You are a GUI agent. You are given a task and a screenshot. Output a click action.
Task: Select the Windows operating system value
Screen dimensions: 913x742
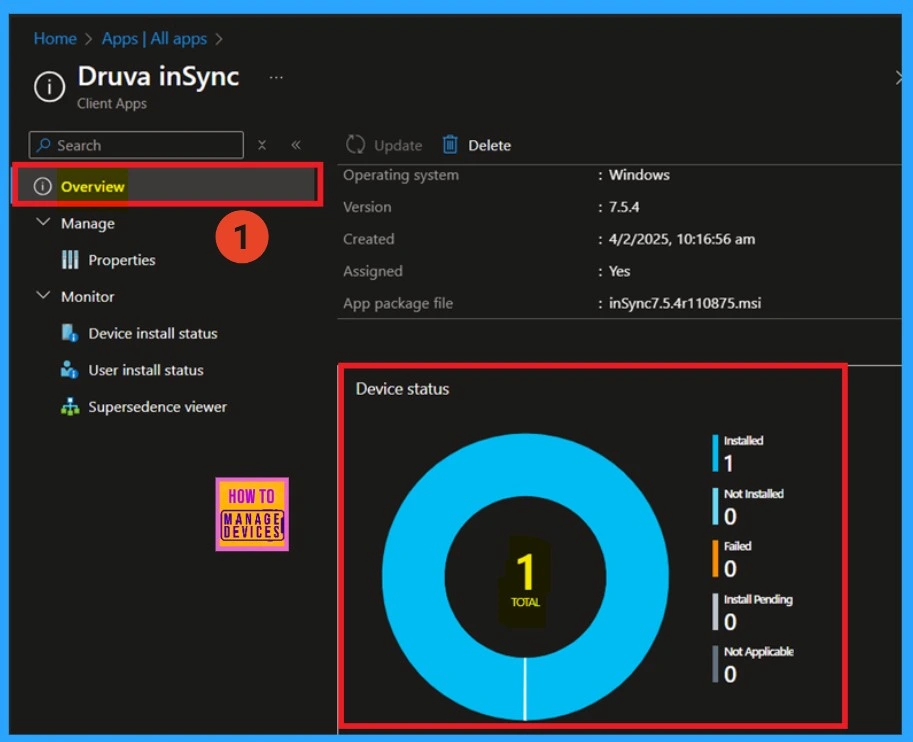(639, 175)
